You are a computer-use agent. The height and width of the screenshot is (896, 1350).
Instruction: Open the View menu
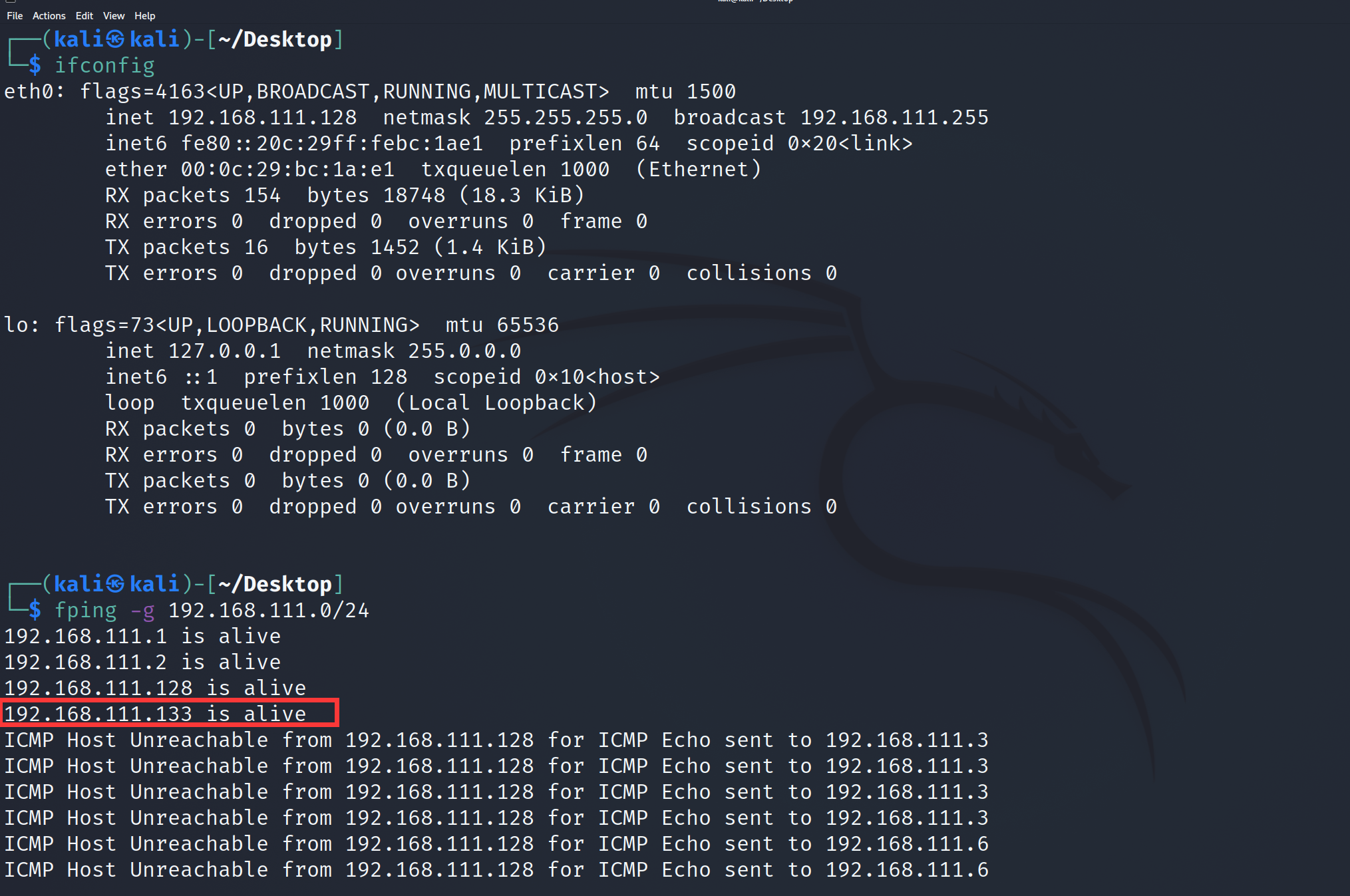coord(114,16)
